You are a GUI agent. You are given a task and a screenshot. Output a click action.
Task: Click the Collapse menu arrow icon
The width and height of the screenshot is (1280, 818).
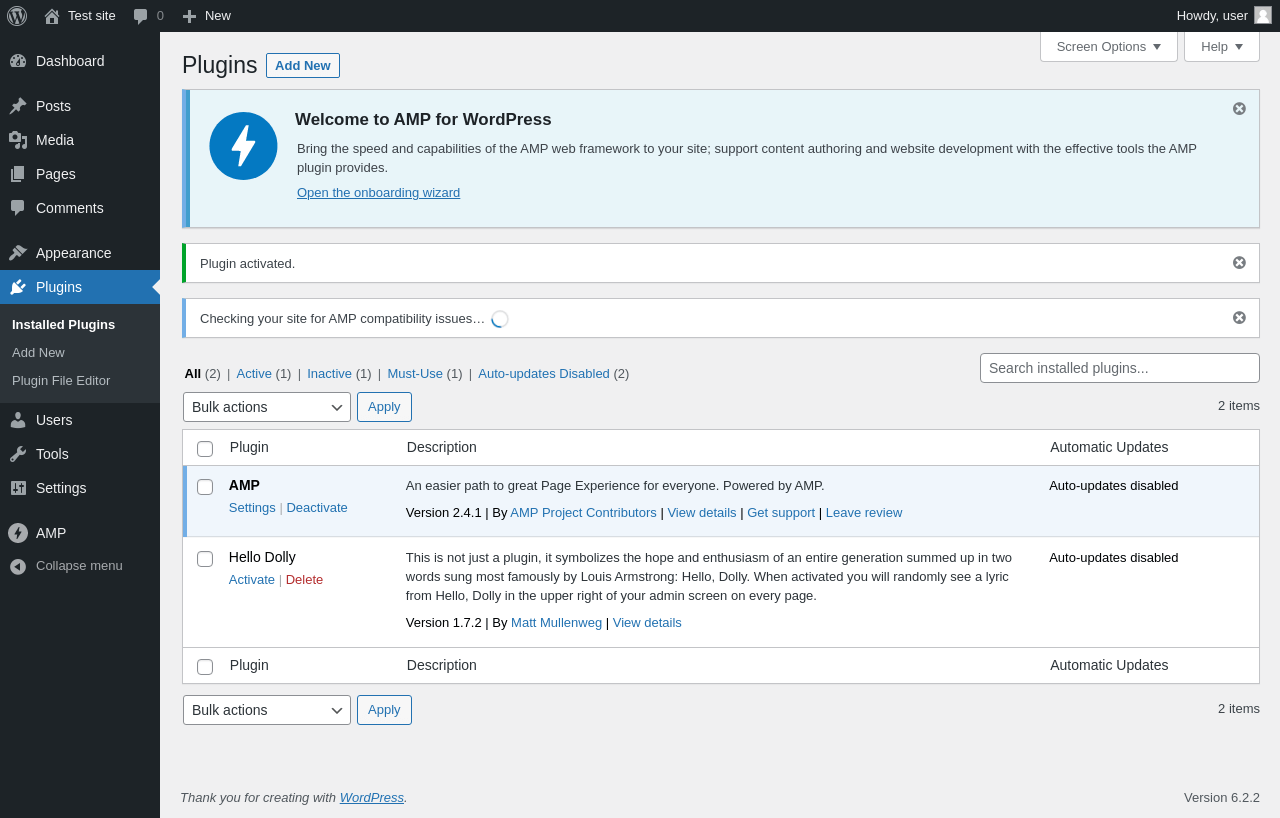(x=18, y=566)
